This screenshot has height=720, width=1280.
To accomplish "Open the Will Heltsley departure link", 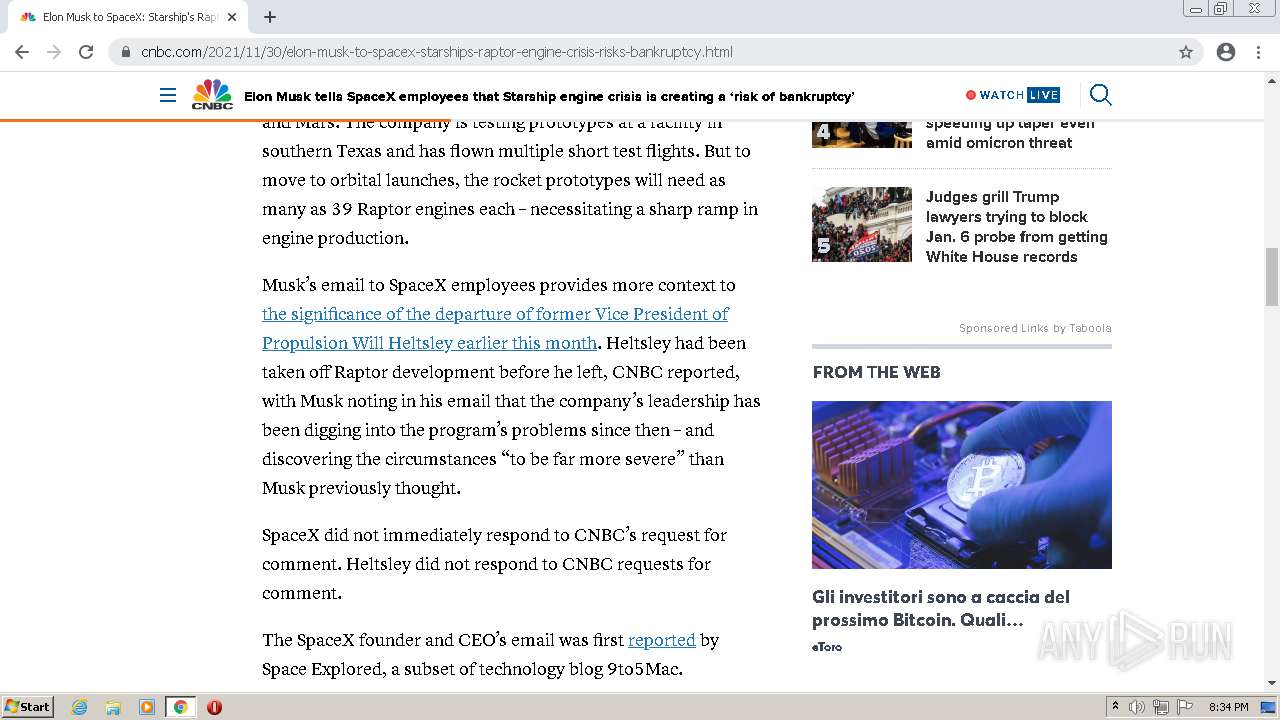I will click(x=495, y=328).
